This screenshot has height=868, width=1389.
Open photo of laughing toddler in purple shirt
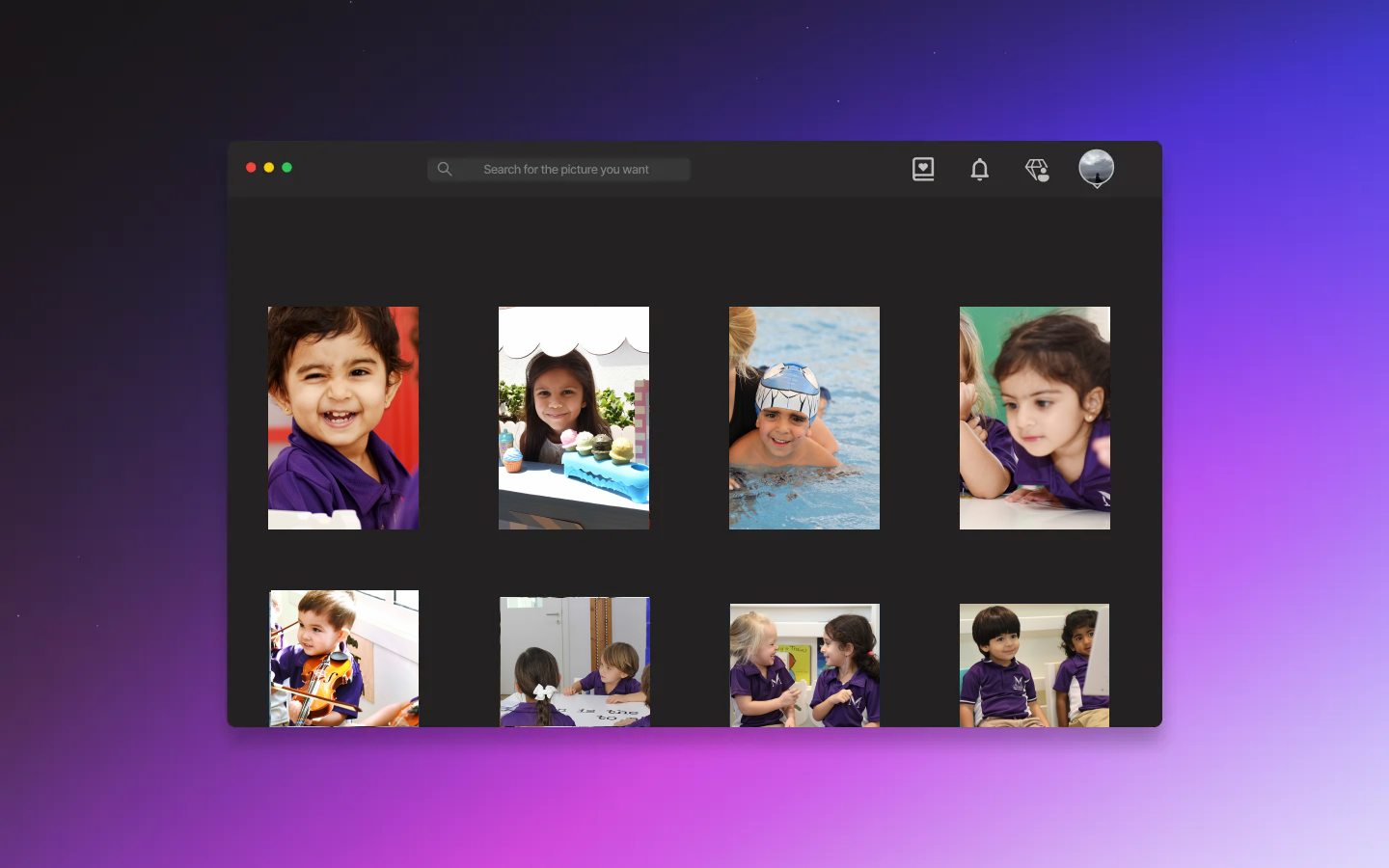coord(343,418)
